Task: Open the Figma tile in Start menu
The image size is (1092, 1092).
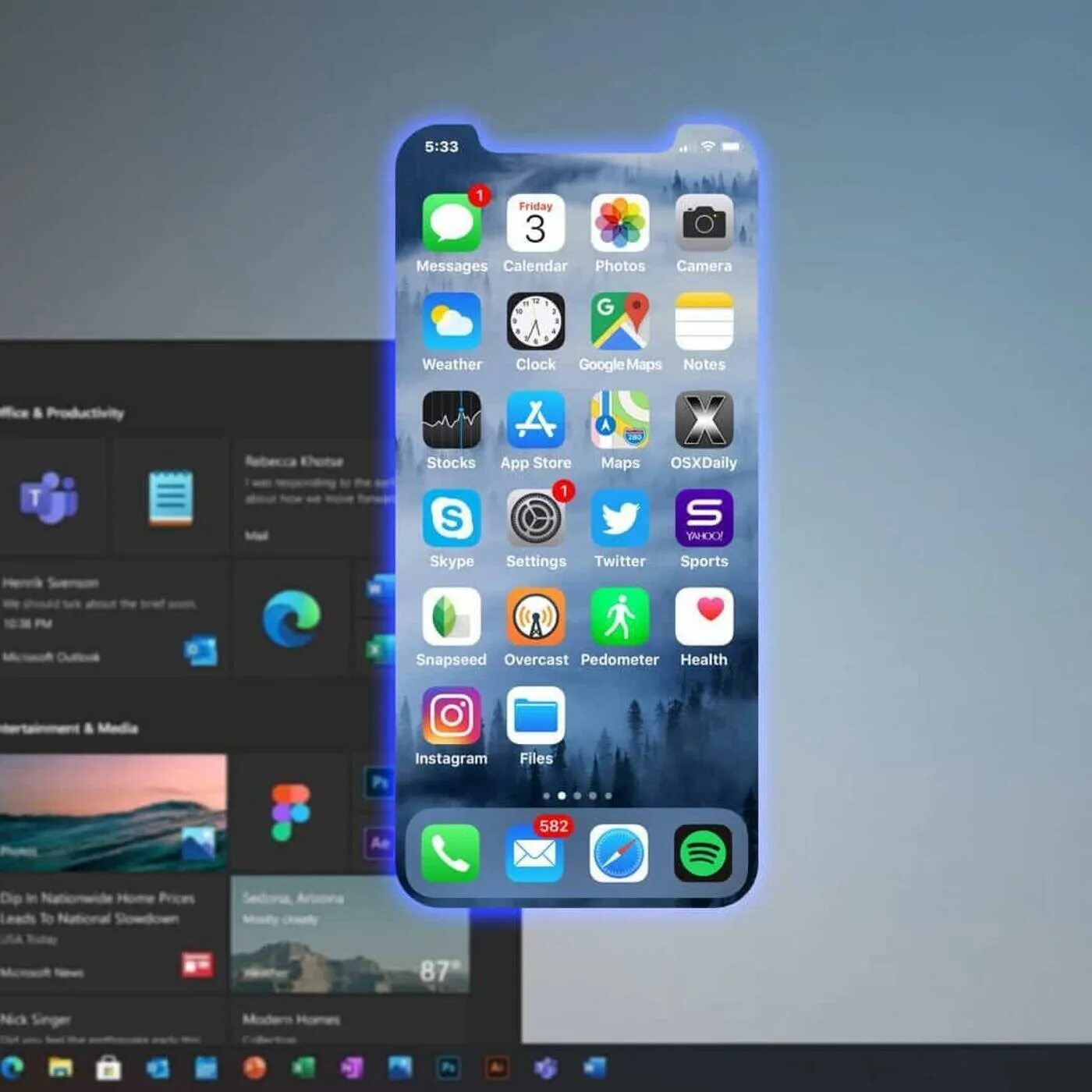Action: point(291,813)
